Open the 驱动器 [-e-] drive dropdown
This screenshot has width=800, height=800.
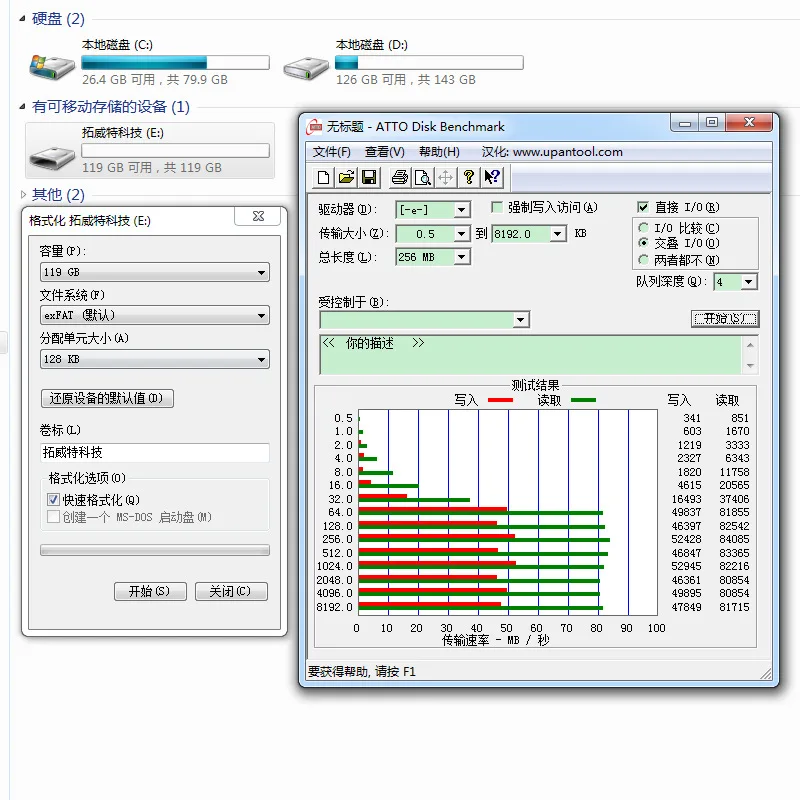point(461,210)
